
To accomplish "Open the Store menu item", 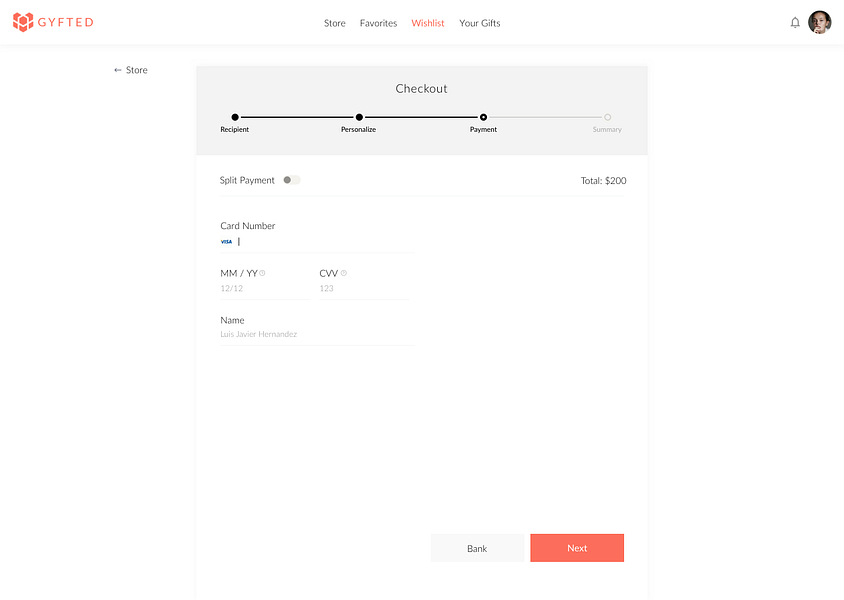I will [335, 23].
